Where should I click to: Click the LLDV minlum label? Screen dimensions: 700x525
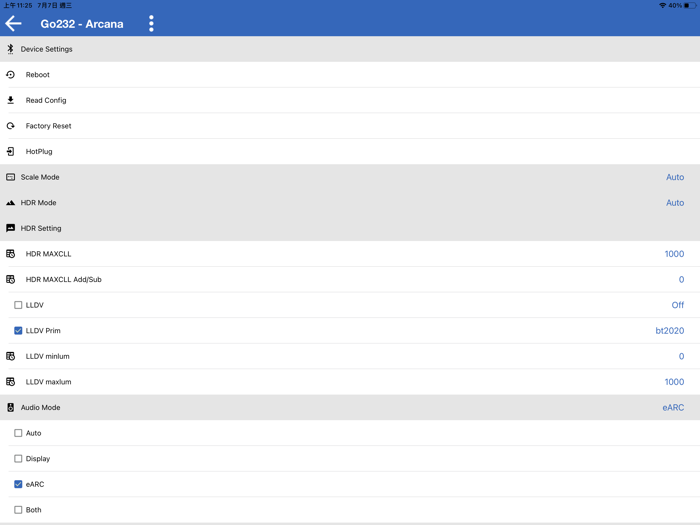[x=47, y=356]
